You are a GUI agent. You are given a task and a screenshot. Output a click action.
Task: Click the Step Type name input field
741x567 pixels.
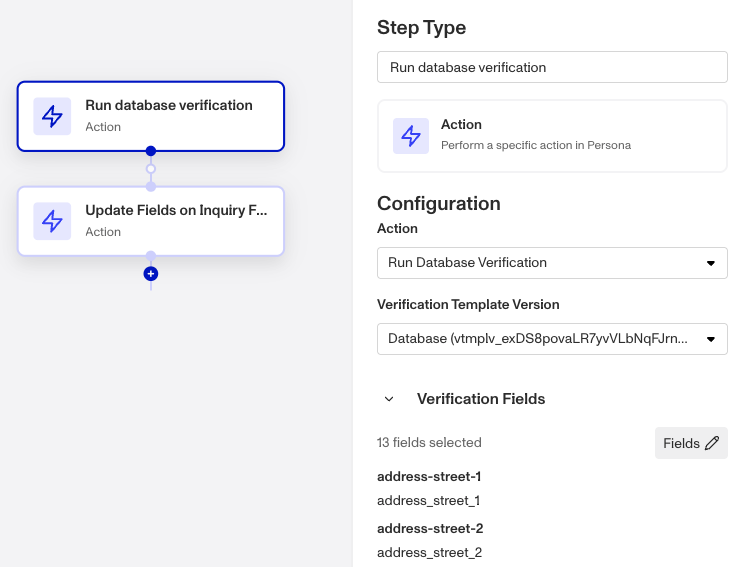point(552,68)
